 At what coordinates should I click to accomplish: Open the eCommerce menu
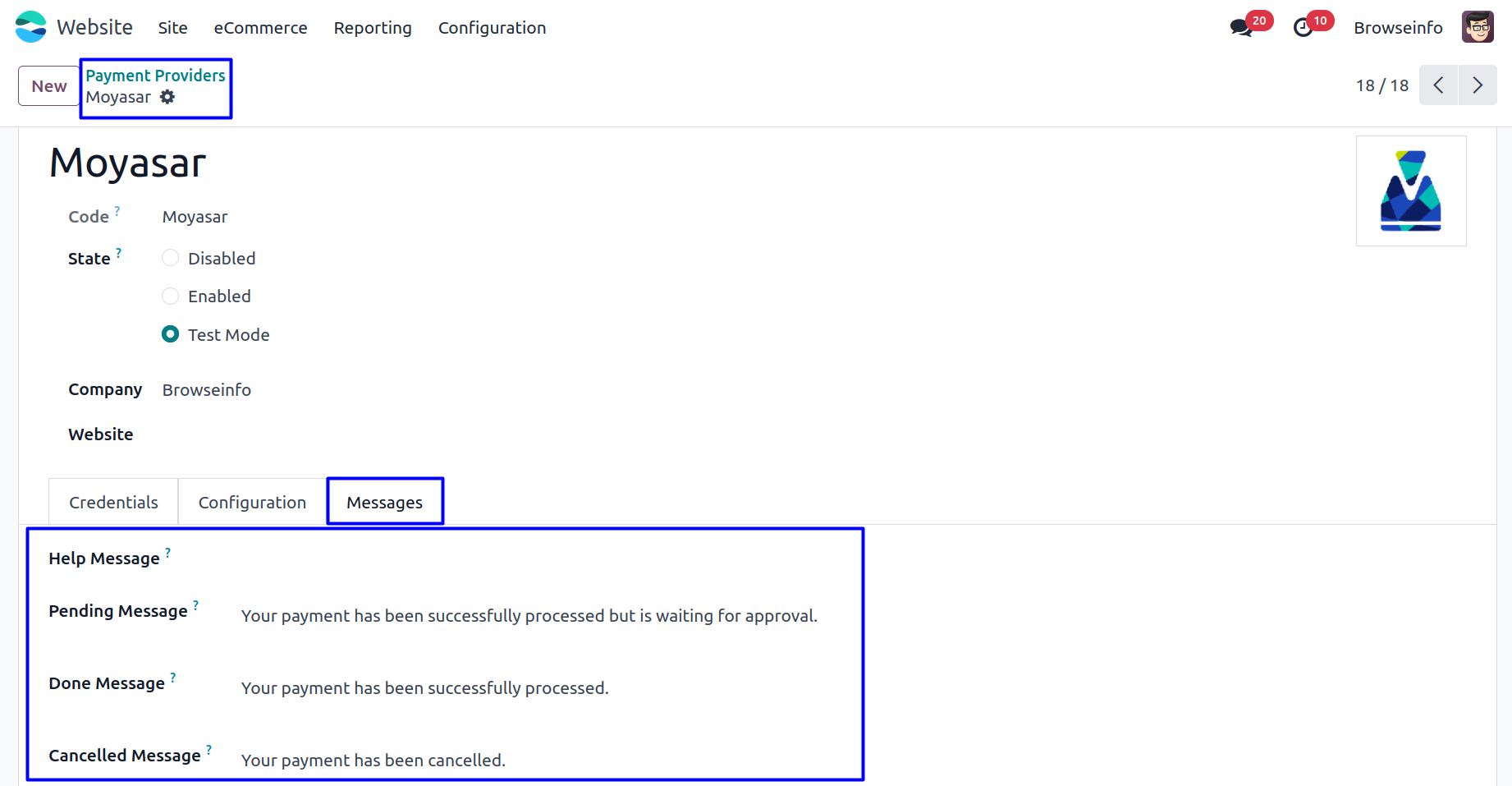pos(260,28)
